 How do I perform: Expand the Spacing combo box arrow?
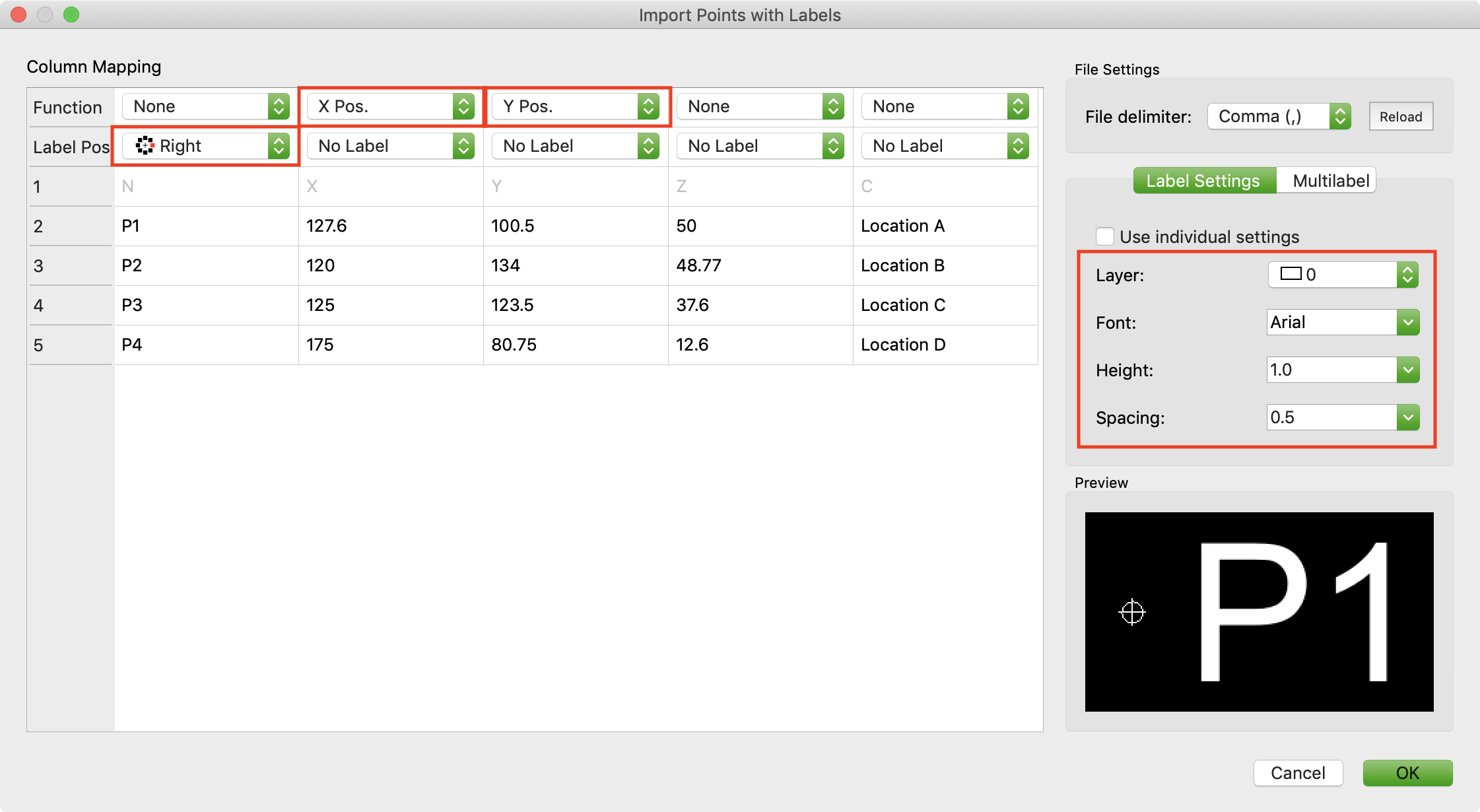click(x=1407, y=418)
